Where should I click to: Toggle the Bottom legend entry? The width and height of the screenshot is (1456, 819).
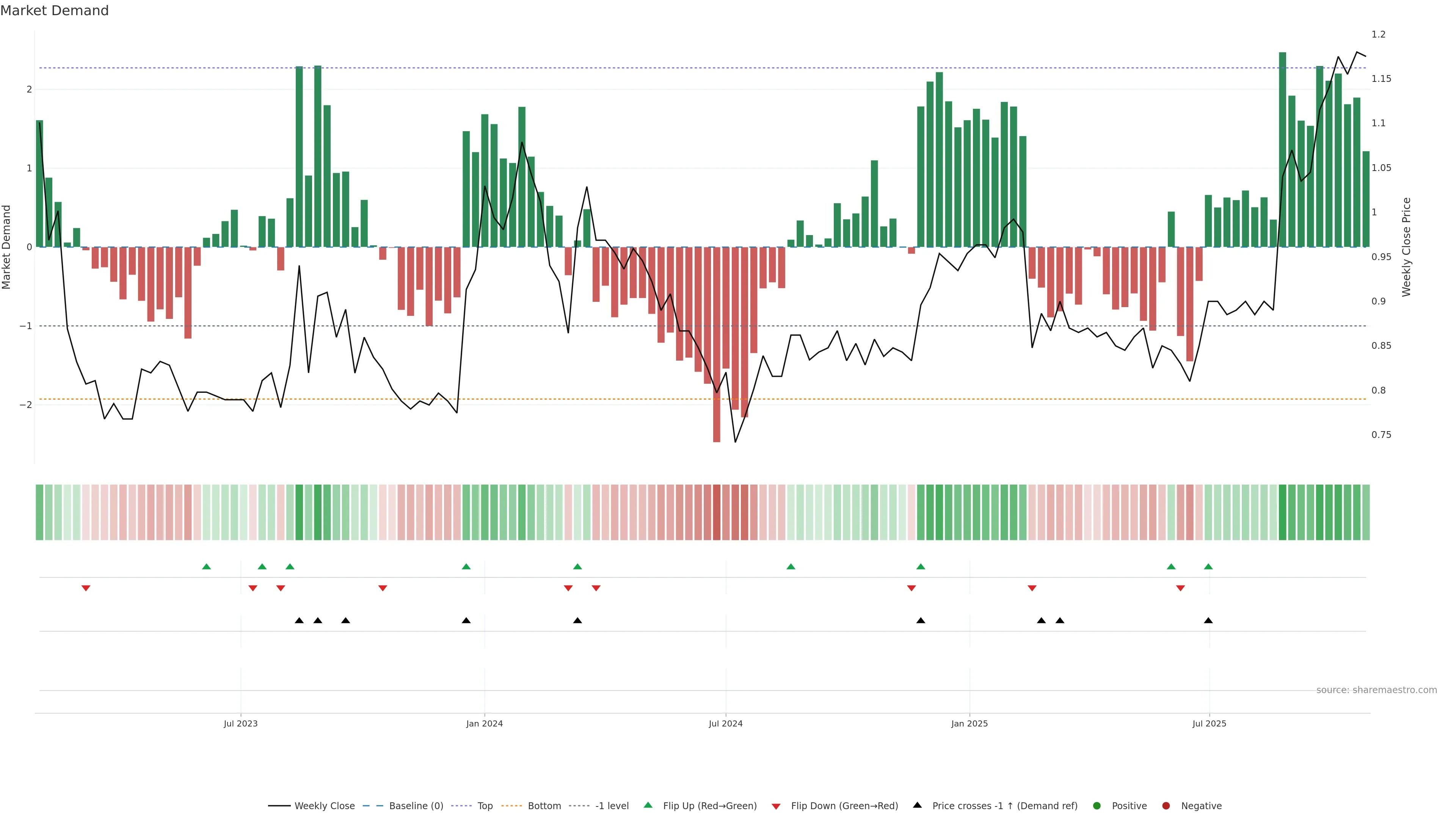coord(544,805)
